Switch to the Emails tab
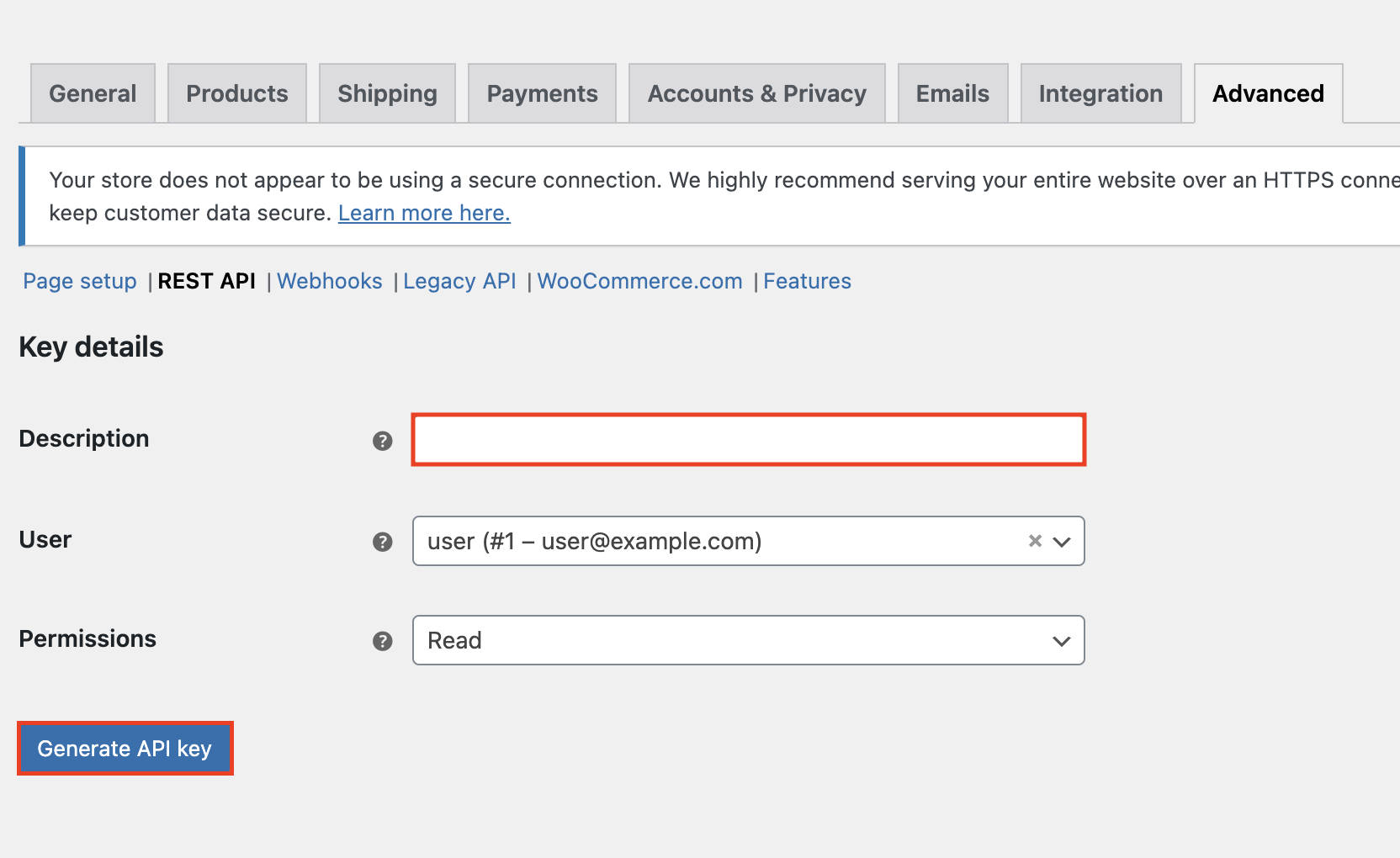This screenshot has width=1400, height=858. (952, 93)
